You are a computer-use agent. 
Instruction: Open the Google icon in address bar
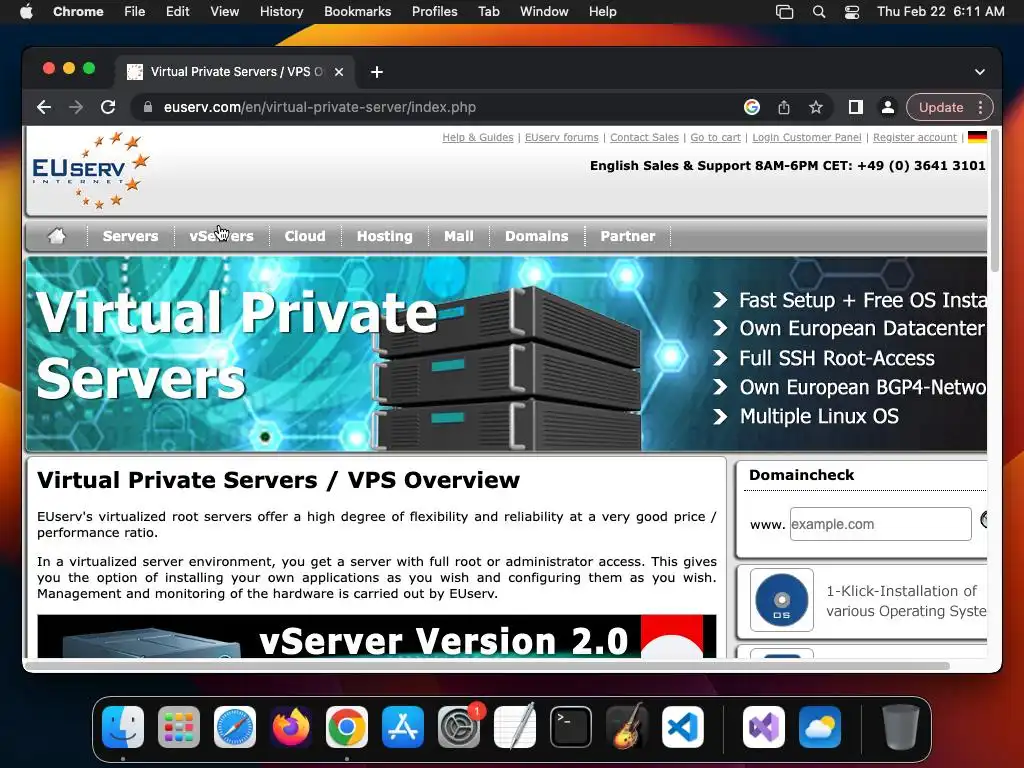[x=752, y=107]
